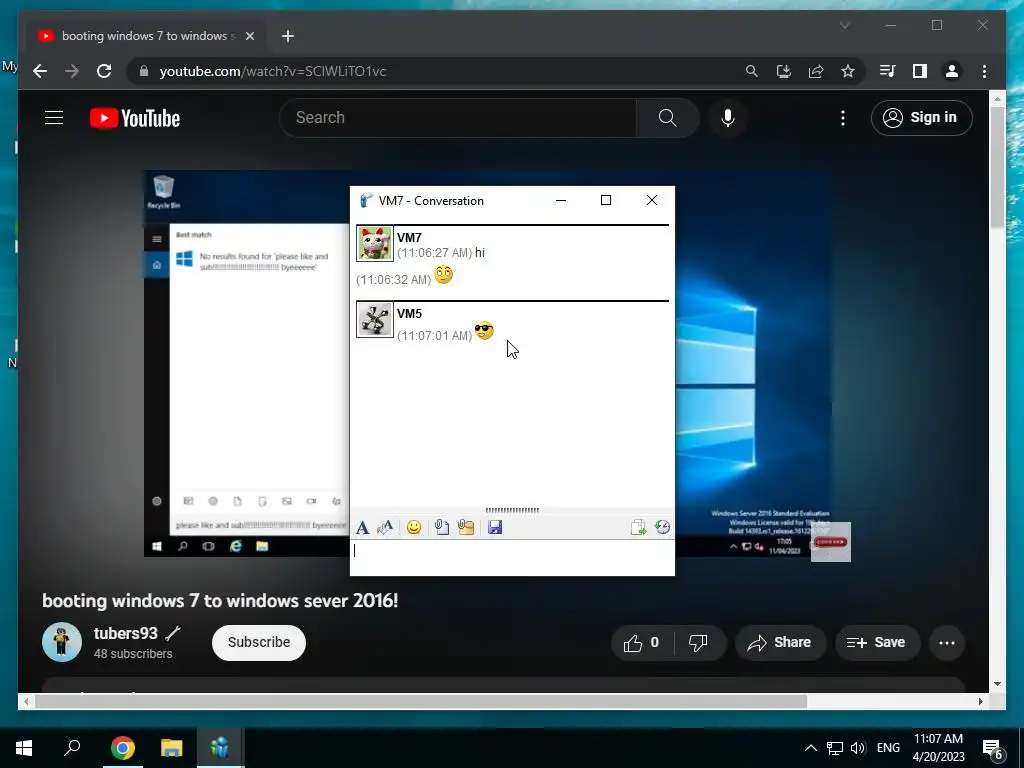Open Chrome tab search chevron
1024x768 pixels.
(x=845, y=25)
